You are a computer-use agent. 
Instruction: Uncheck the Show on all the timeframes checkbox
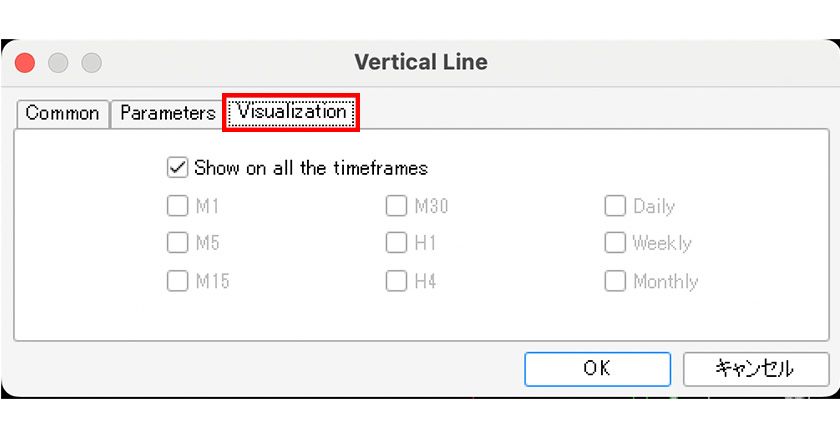(x=178, y=168)
